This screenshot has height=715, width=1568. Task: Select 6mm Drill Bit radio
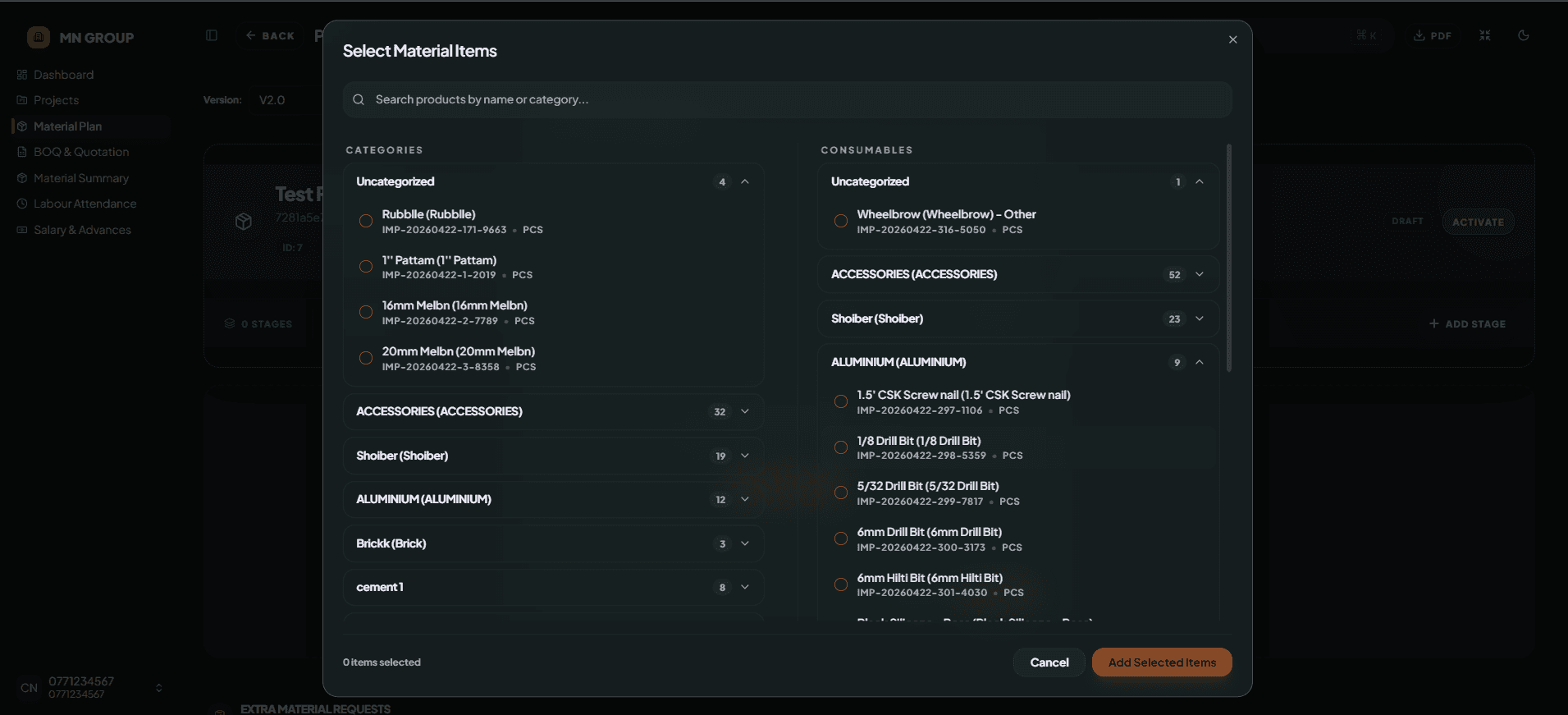(841, 539)
